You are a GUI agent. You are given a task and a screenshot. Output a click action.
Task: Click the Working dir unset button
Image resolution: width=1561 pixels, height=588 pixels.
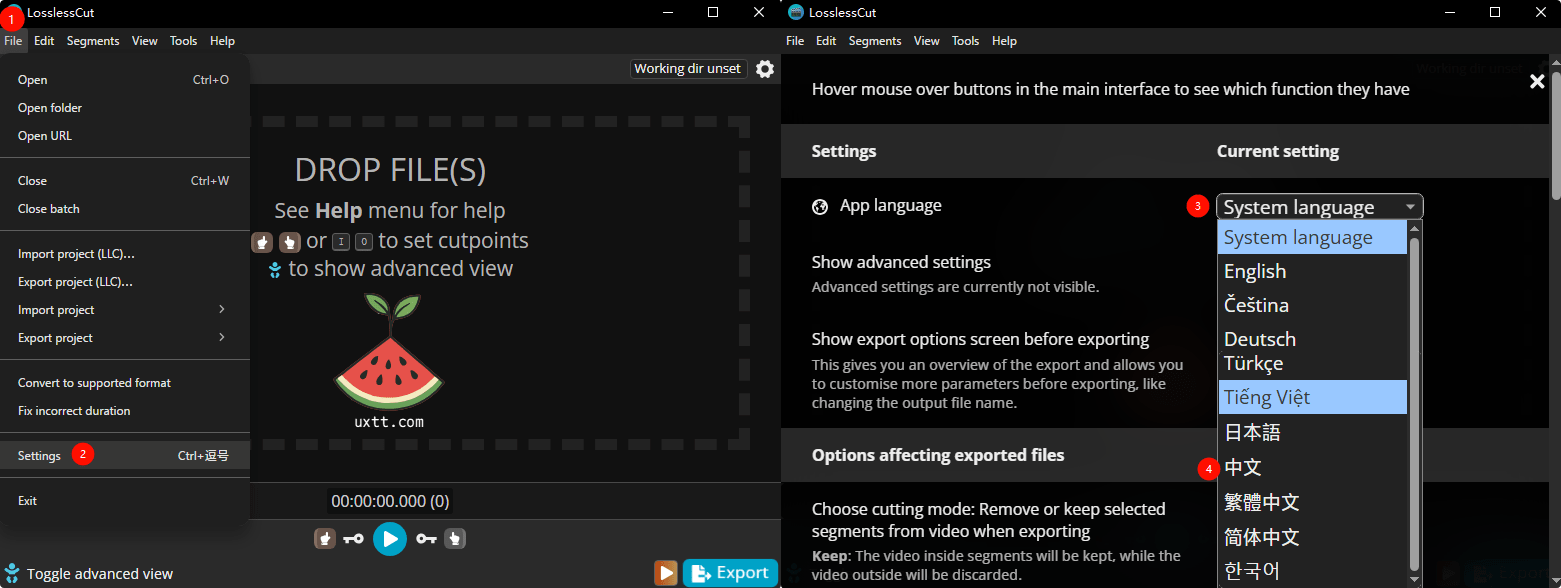(688, 69)
